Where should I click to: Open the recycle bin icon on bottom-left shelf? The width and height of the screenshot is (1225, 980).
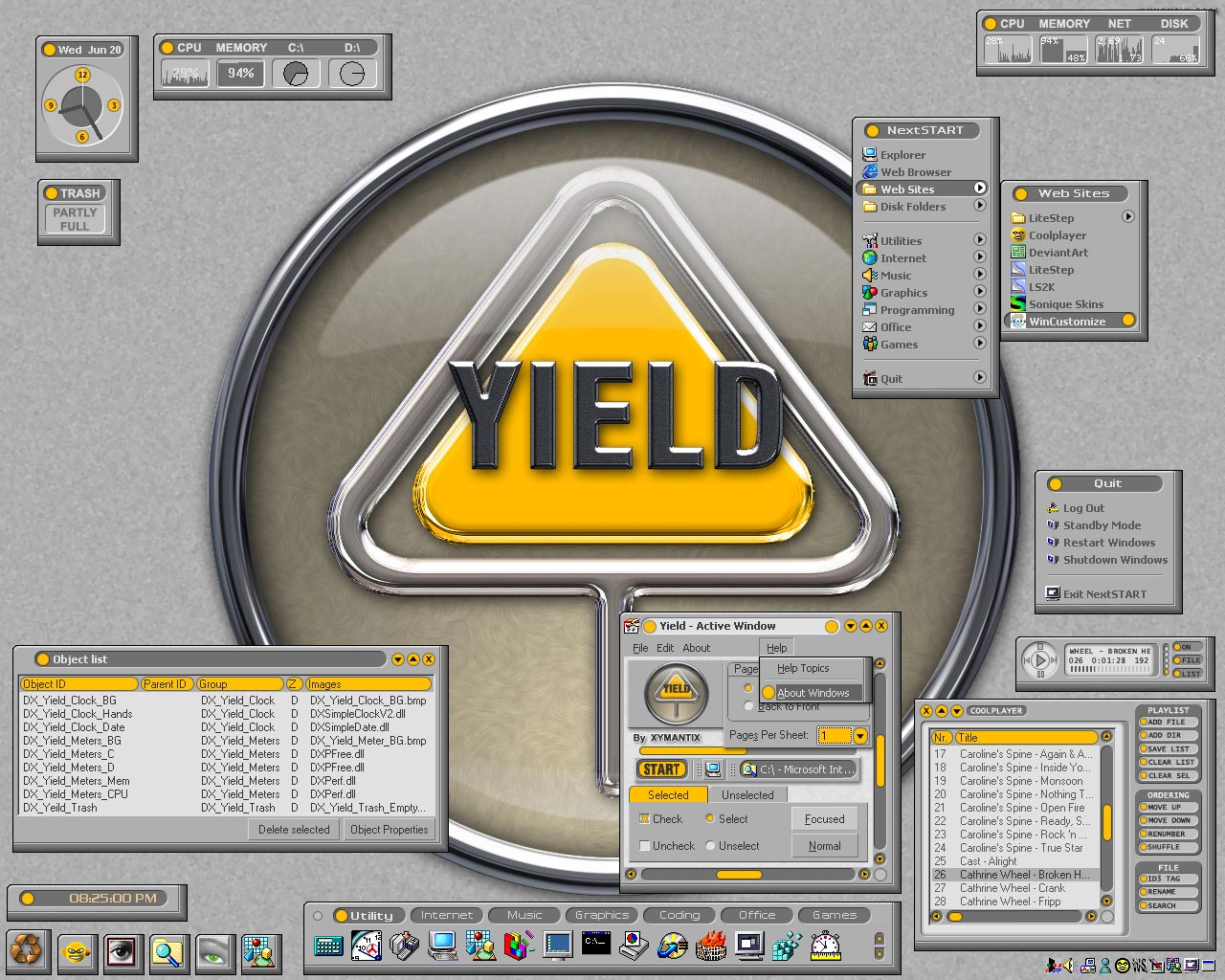tap(28, 951)
